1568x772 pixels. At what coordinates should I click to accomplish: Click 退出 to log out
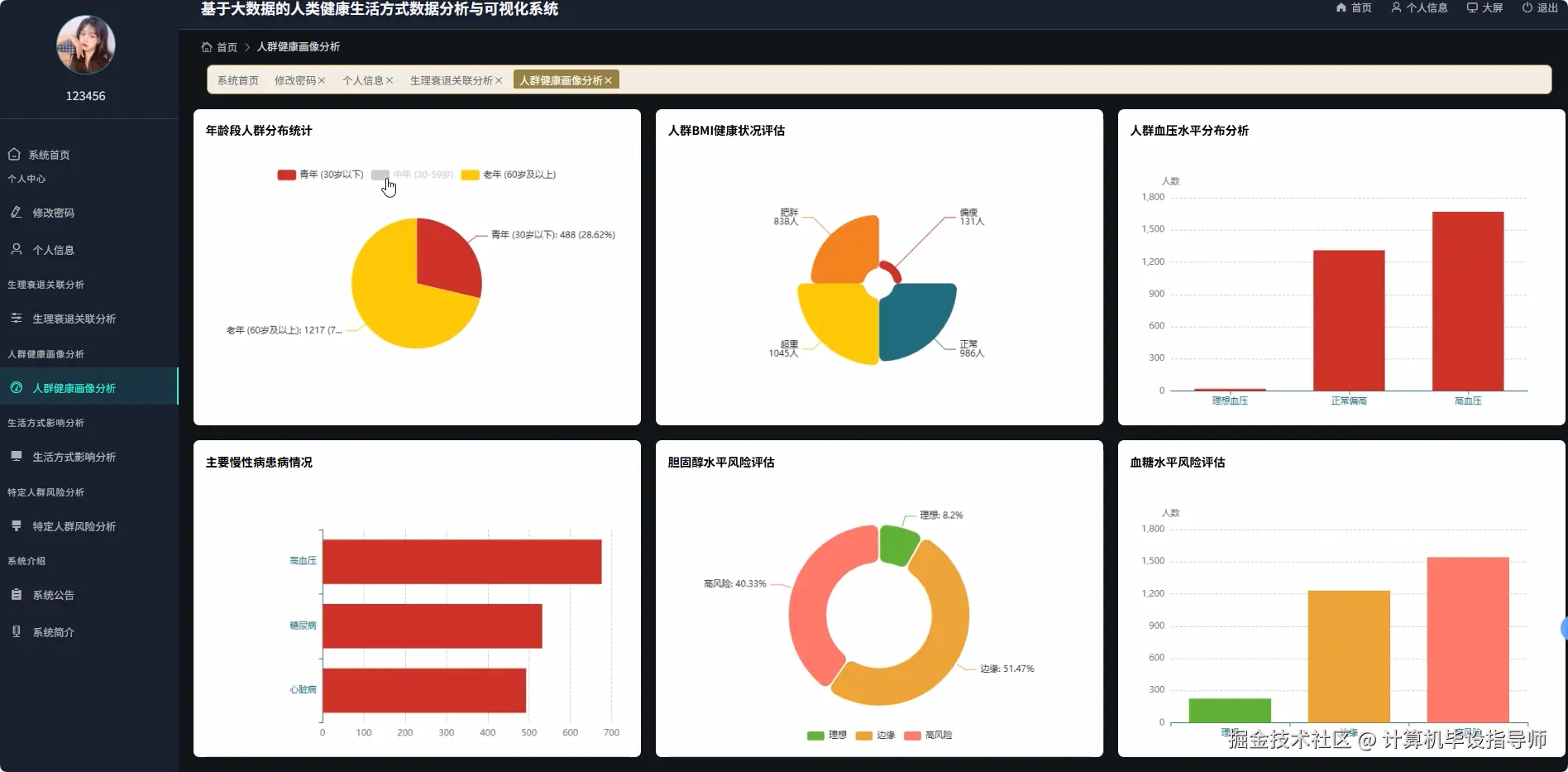pos(1547,7)
